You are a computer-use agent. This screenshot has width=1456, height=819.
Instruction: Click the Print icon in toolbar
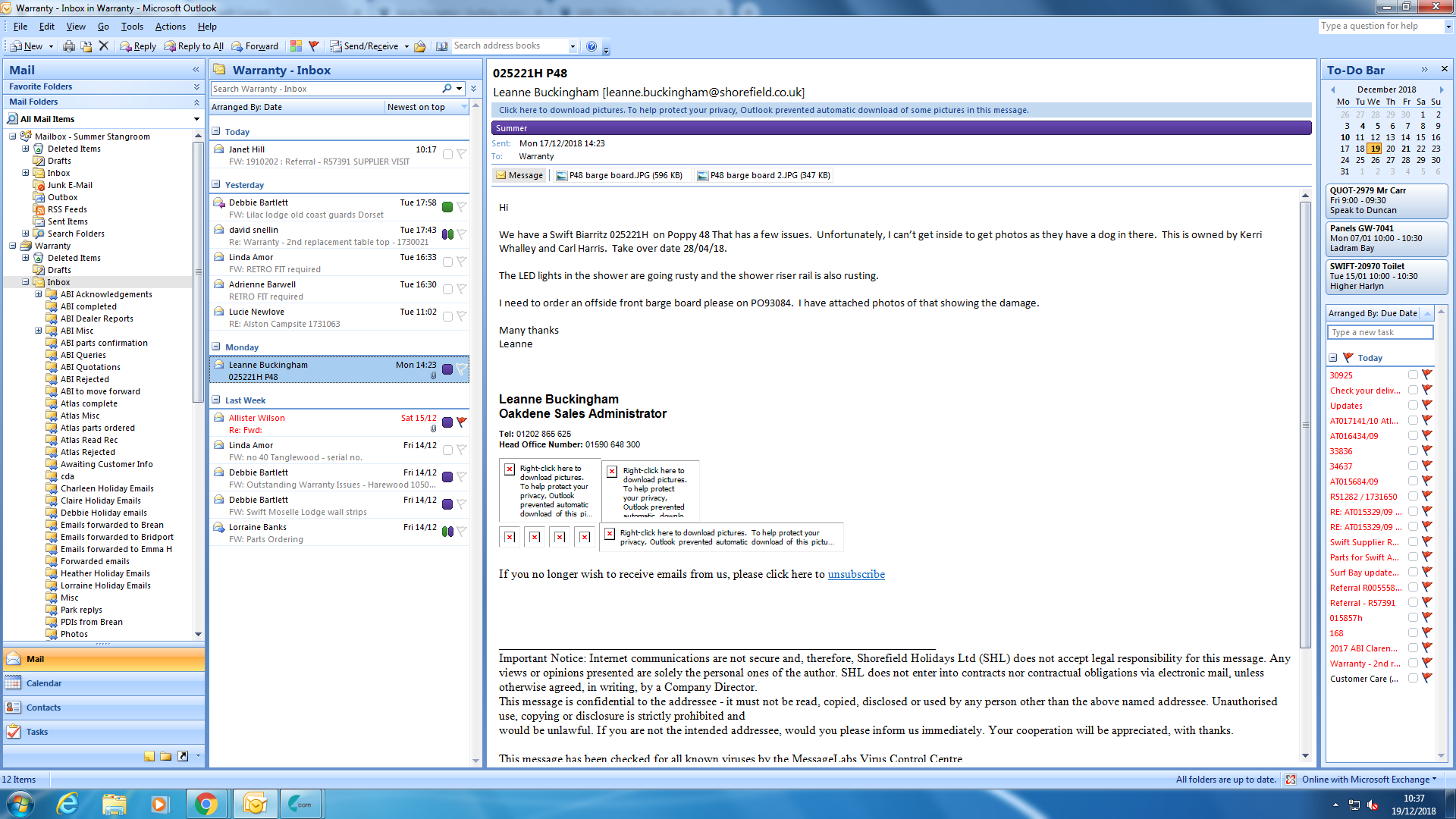coord(69,46)
